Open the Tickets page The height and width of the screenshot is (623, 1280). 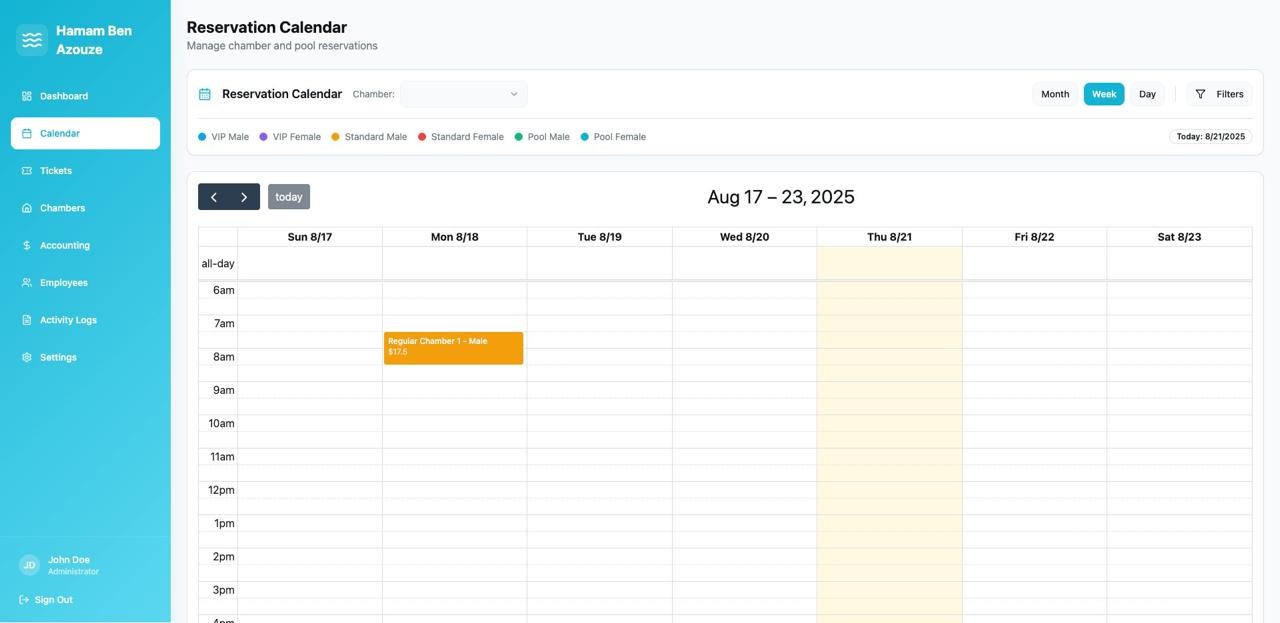pyautogui.click(x=85, y=171)
